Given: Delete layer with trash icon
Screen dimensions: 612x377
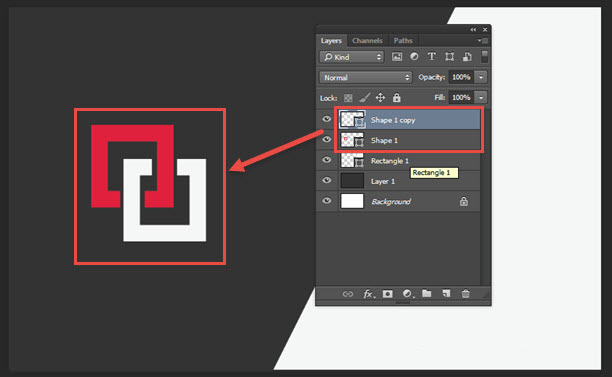Looking at the screenshot, I should coord(466,293).
